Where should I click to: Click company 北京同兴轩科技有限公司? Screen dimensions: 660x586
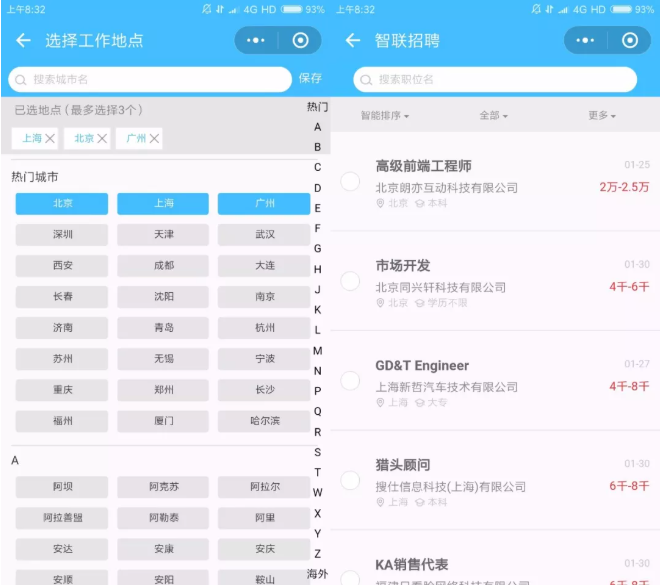tap(441, 288)
